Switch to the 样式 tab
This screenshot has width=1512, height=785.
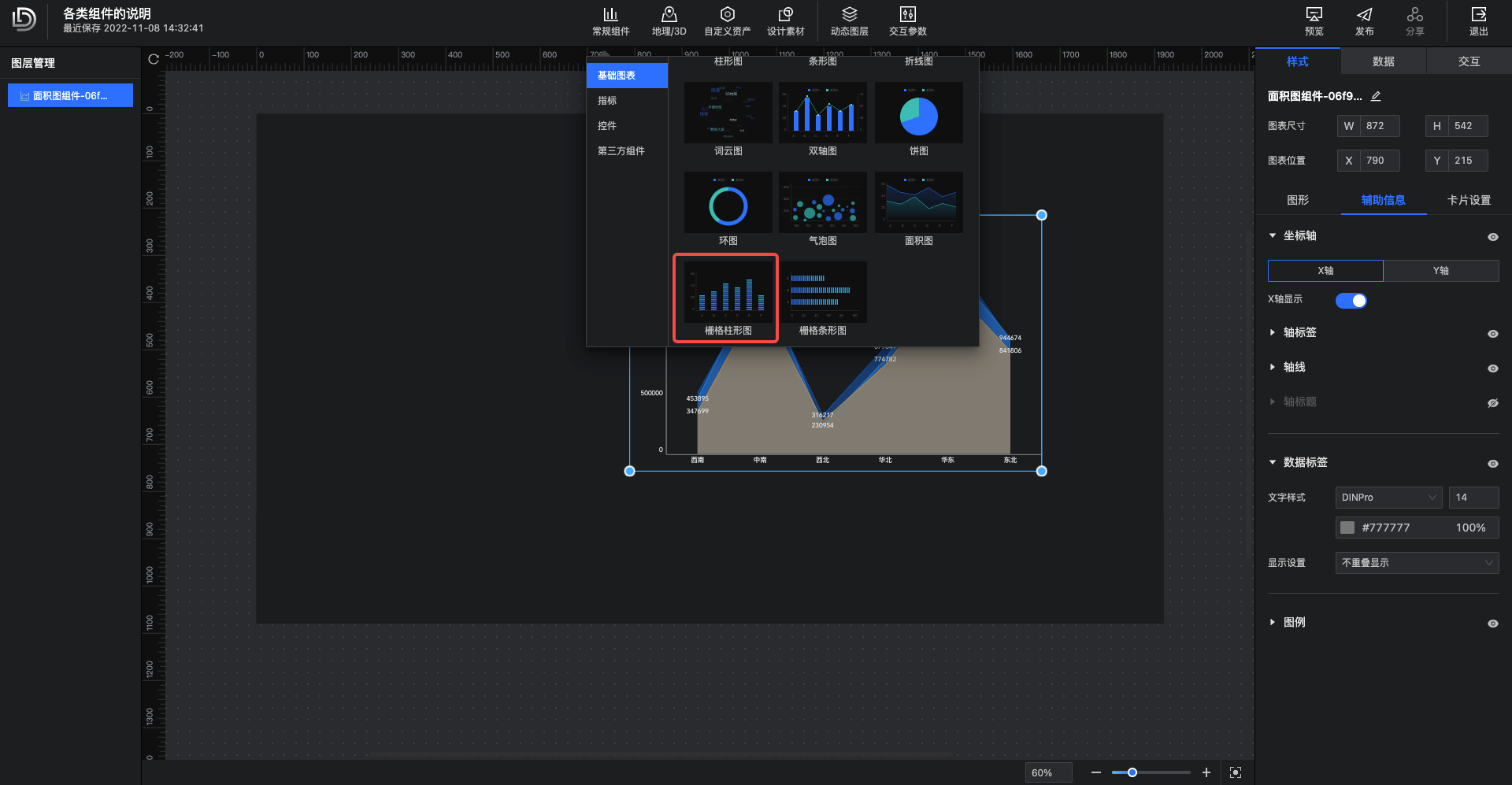[x=1297, y=61]
